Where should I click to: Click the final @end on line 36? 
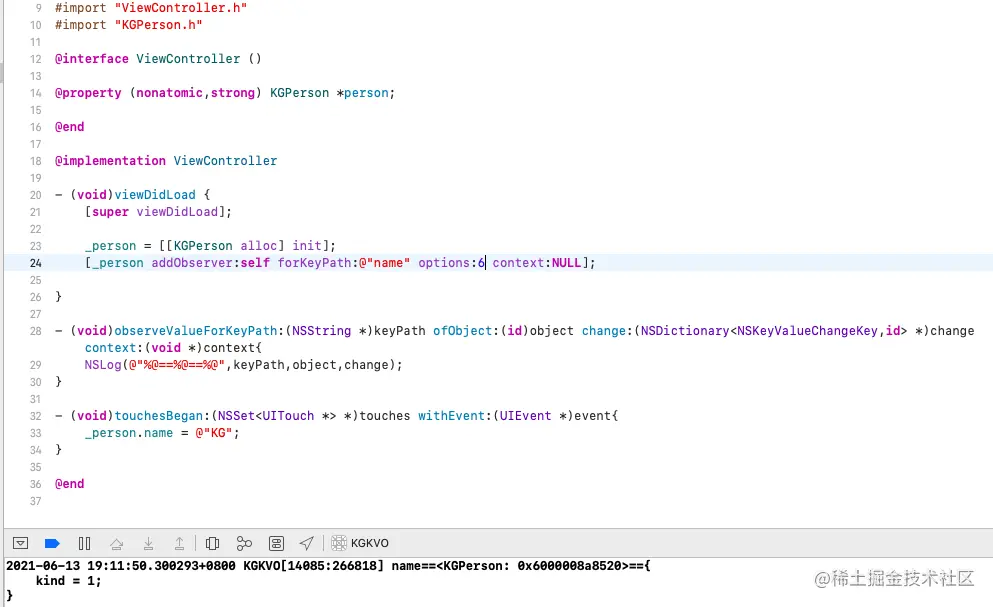point(70,484)
